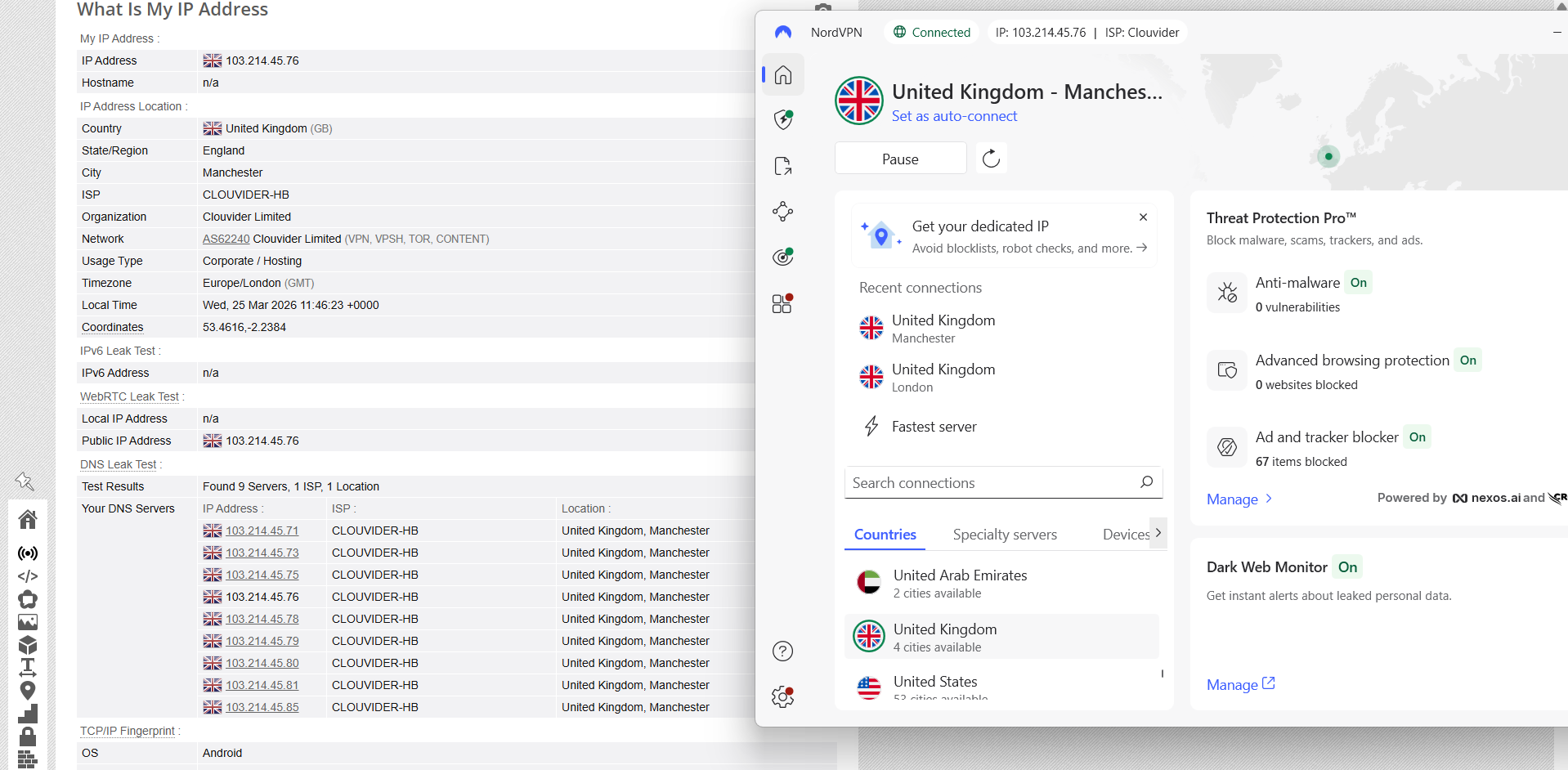Open the NordVPN help panel
The image size is (1568, 770).
click(x=782, y=651)
